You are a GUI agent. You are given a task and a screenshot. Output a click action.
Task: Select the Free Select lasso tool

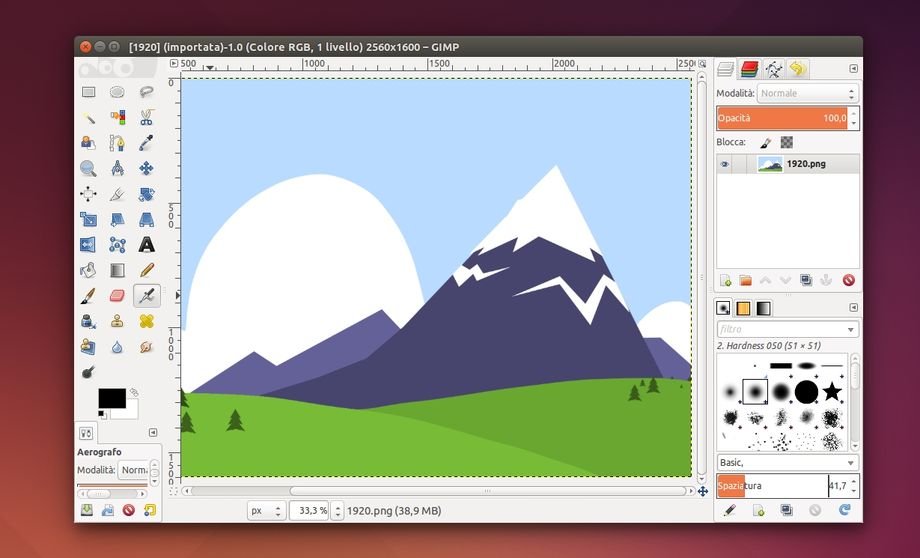click(146, 92)
